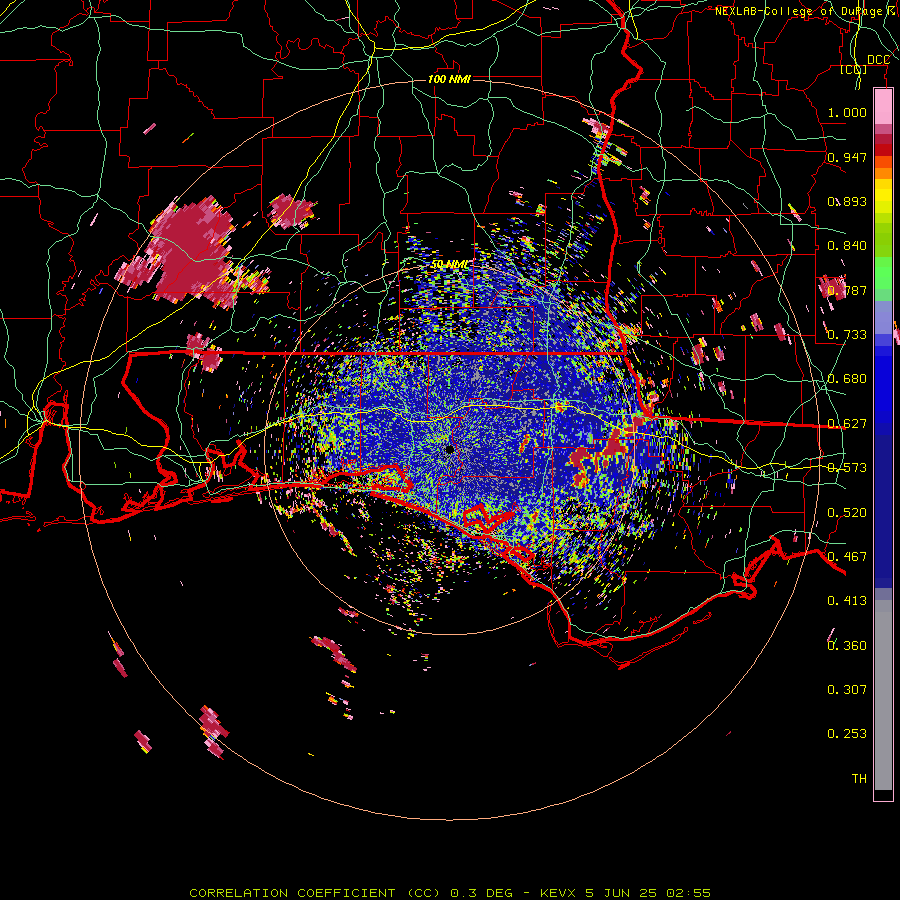Click the 0.947 scale value
This screenshot has width=900, height=900.
pos(847,157)
